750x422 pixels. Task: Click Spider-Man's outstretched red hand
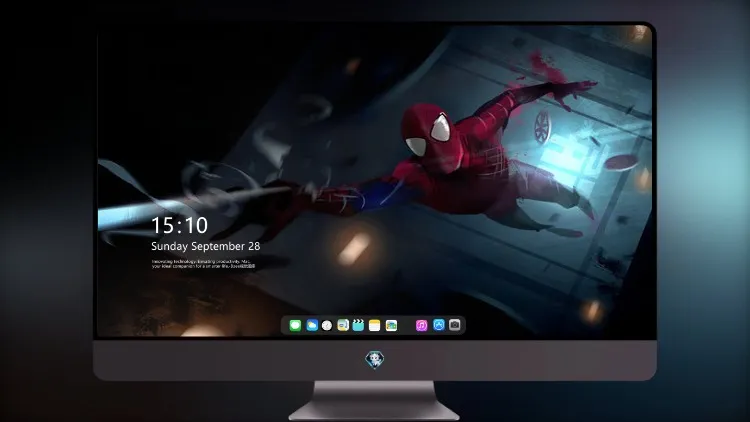tap(572, 91)
